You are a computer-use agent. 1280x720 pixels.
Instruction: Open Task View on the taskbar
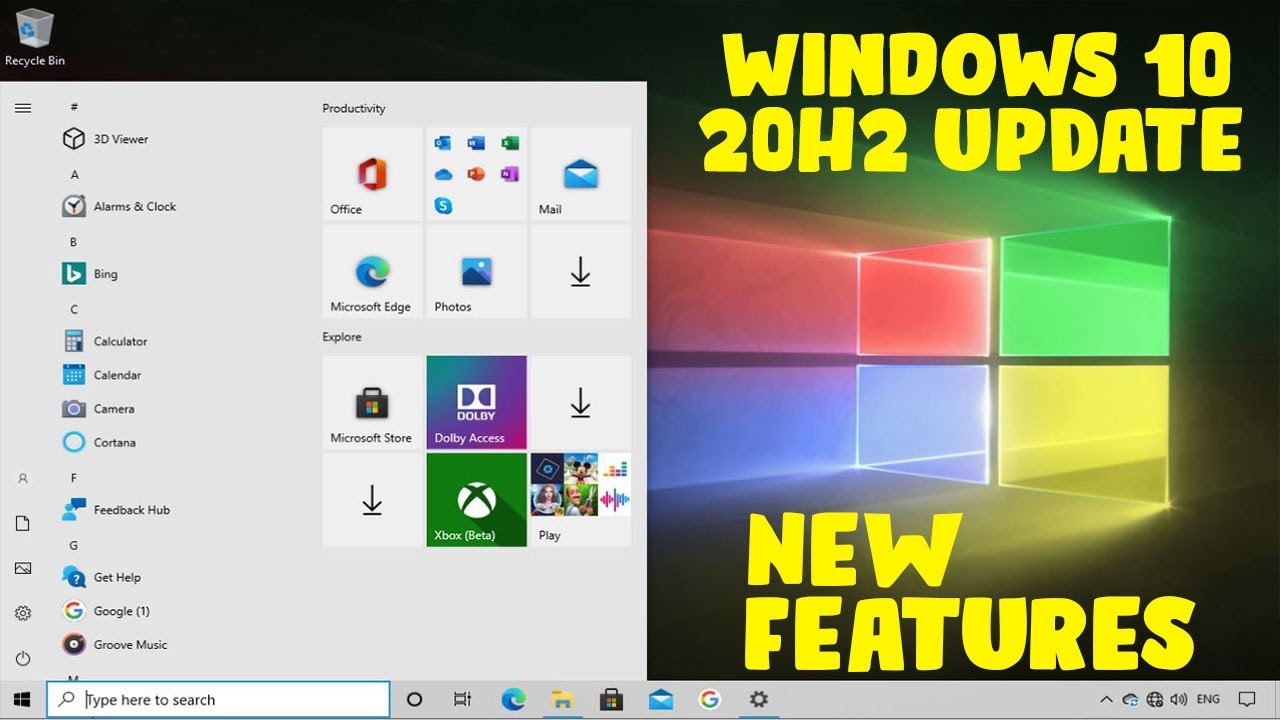tap(462, 700)
